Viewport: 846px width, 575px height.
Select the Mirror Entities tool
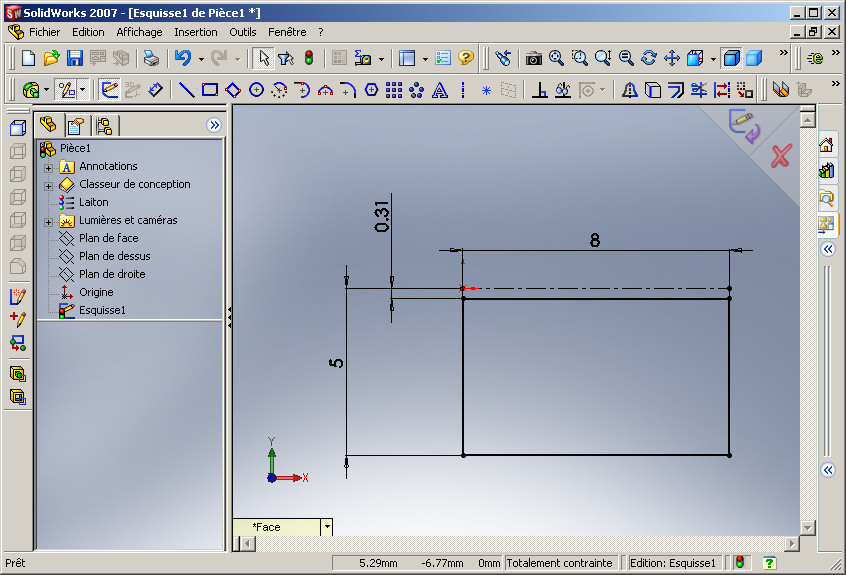(x=630, y=90)
